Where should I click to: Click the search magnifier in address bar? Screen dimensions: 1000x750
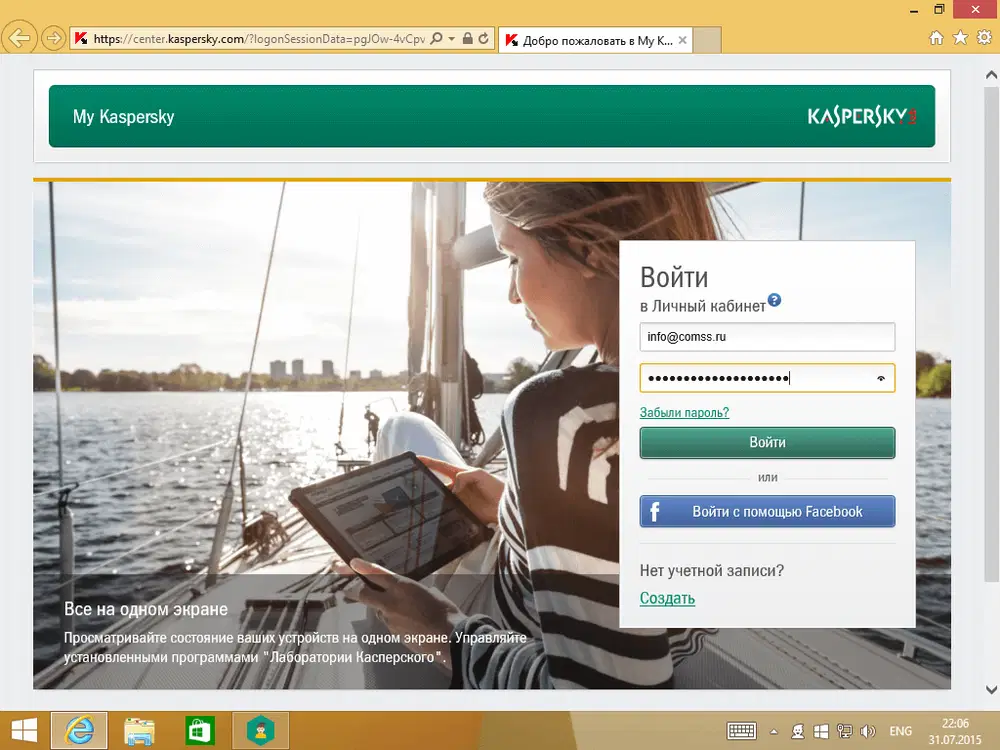point(436,39)
